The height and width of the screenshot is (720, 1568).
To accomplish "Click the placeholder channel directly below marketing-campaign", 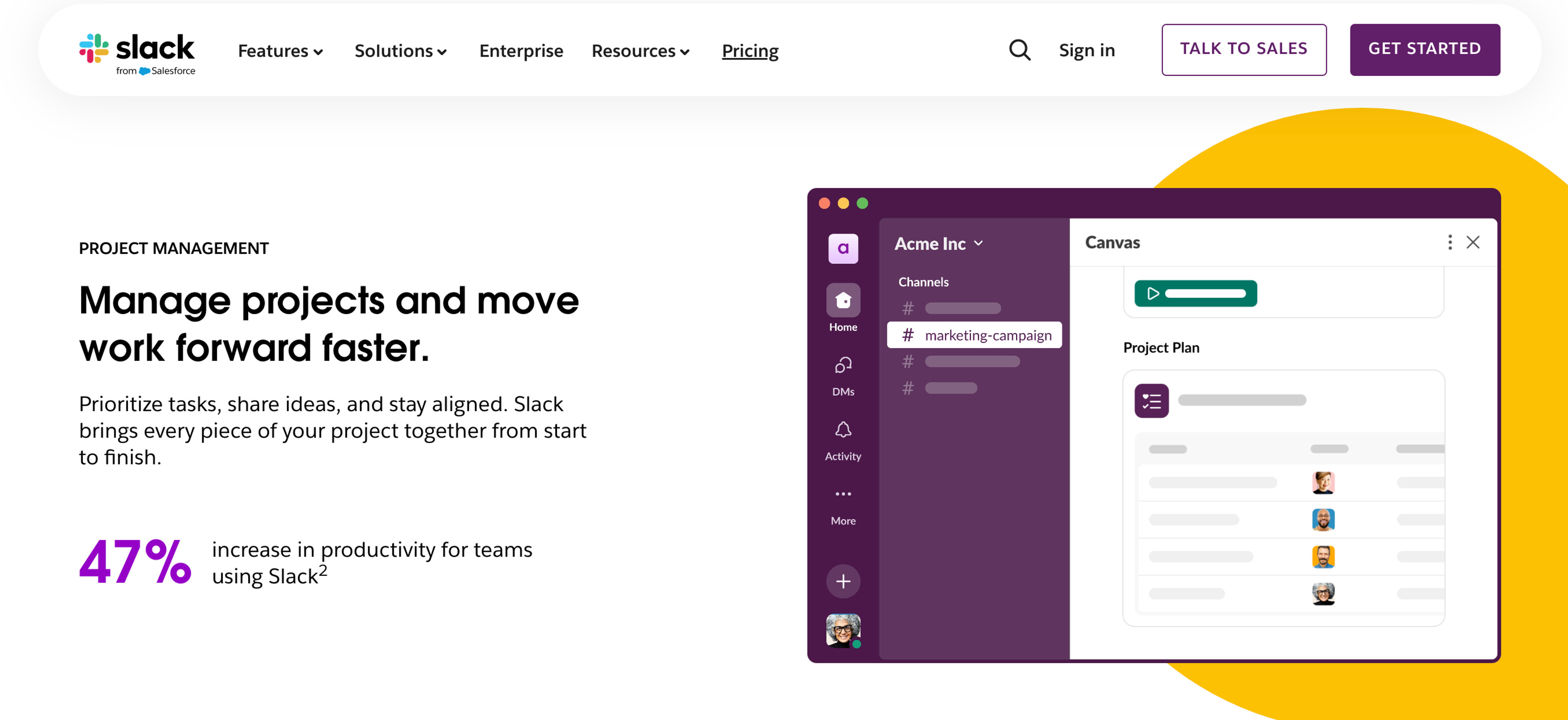I will [x=960, y=362].
